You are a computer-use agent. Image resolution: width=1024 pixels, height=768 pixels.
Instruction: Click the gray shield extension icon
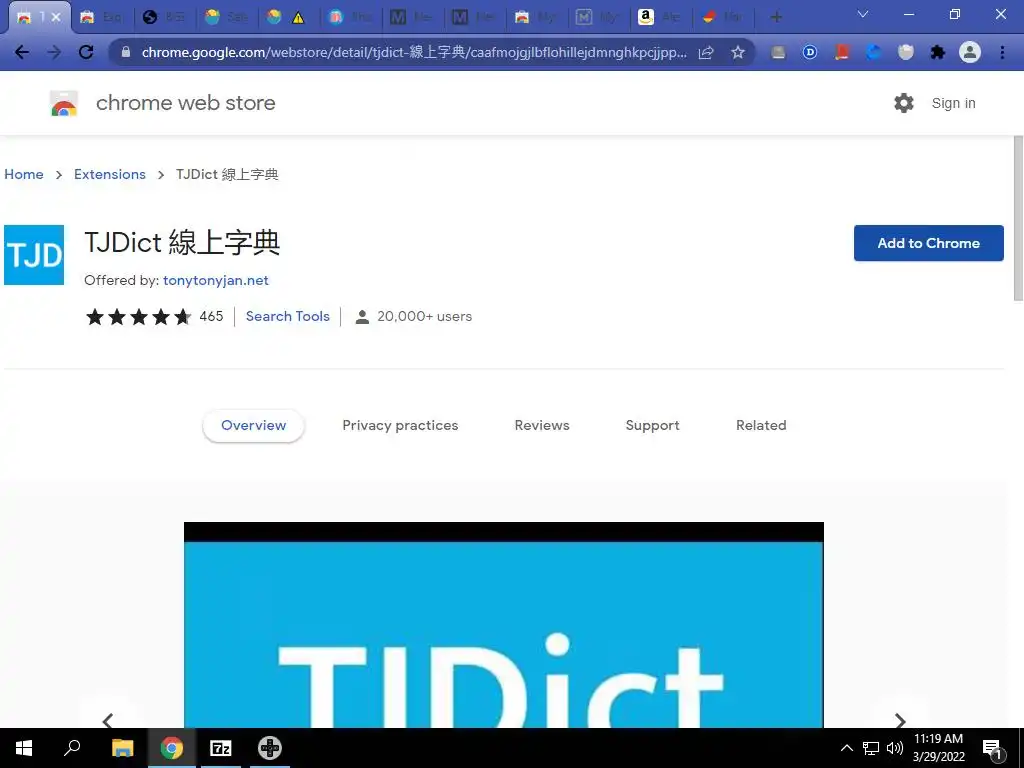(906, 52)
